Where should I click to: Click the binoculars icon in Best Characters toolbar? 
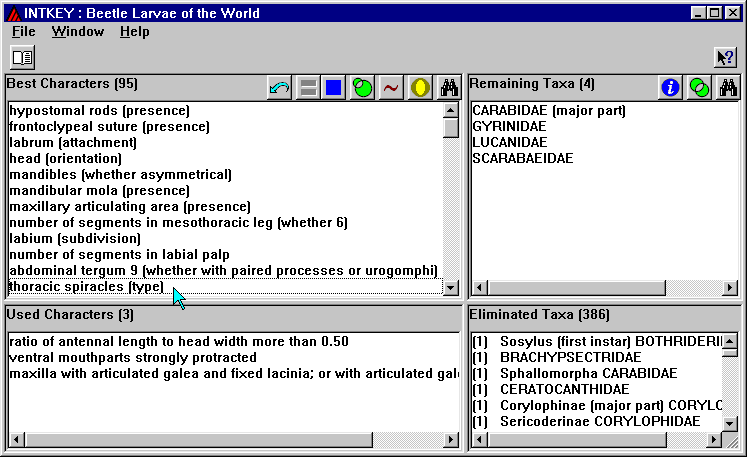pyautogui.click(x=449, y=88)
